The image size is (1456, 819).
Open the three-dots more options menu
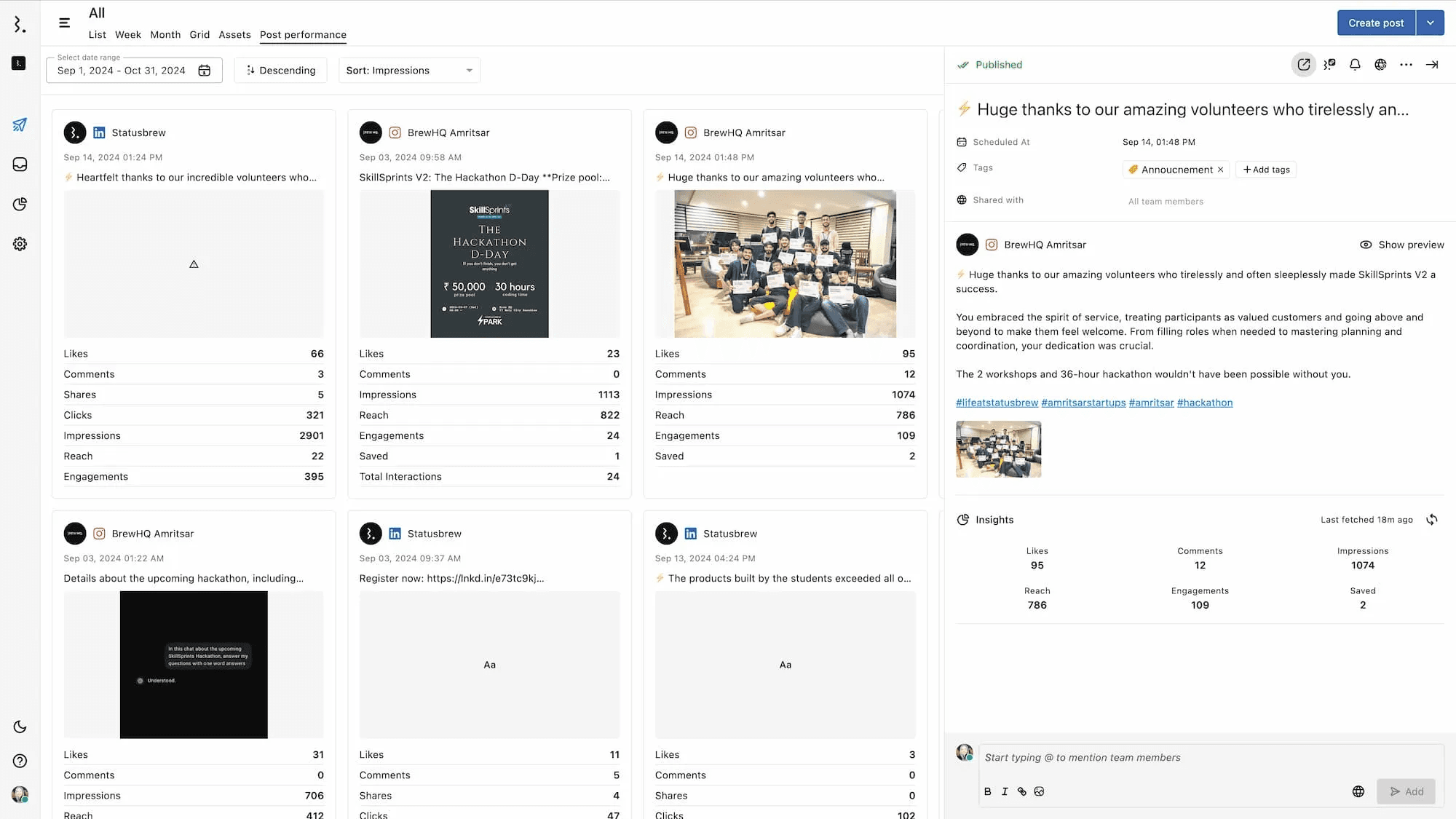click(x=1406, y=65)
